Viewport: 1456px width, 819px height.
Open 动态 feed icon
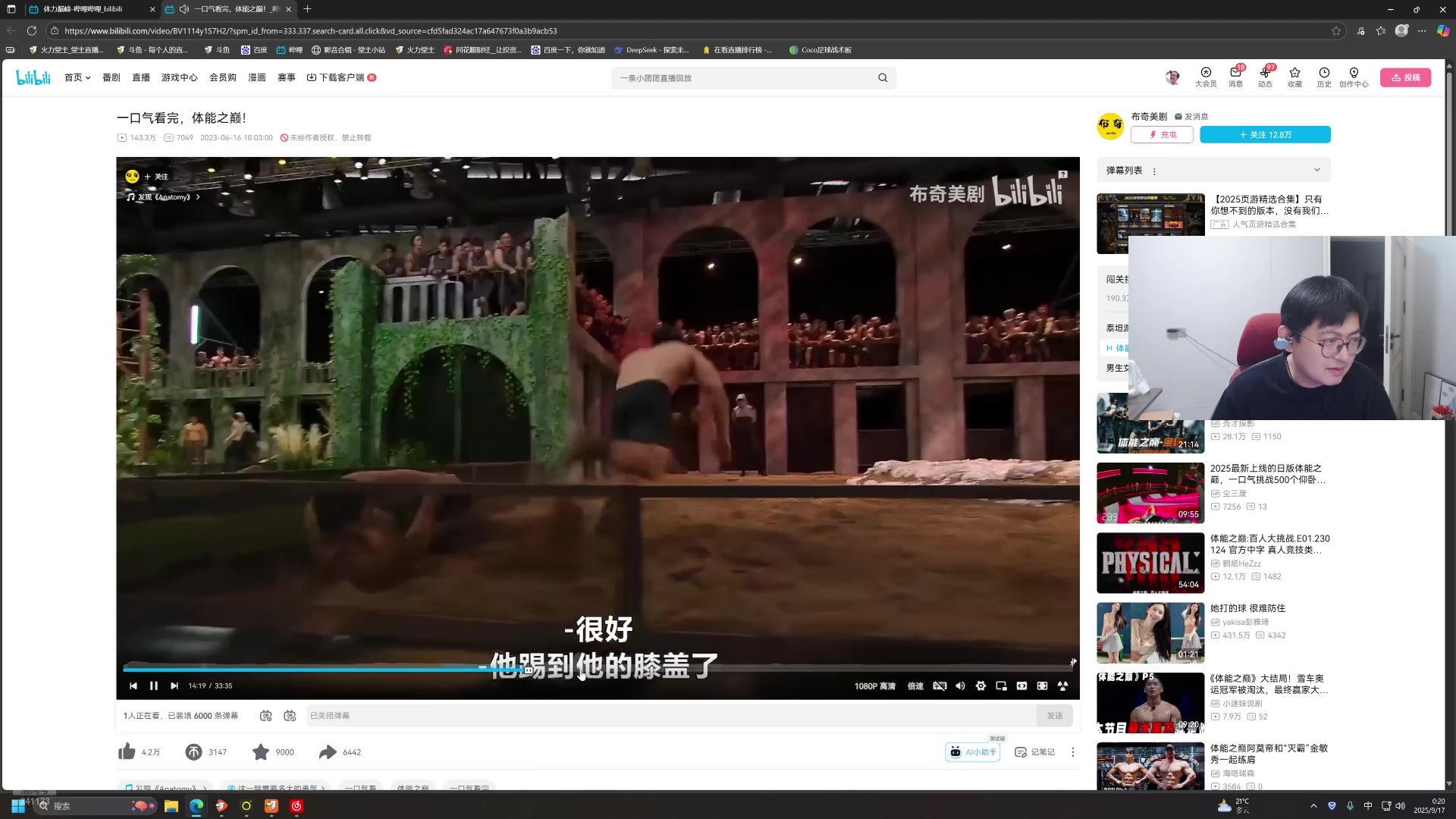click(x=1265, y=77)
